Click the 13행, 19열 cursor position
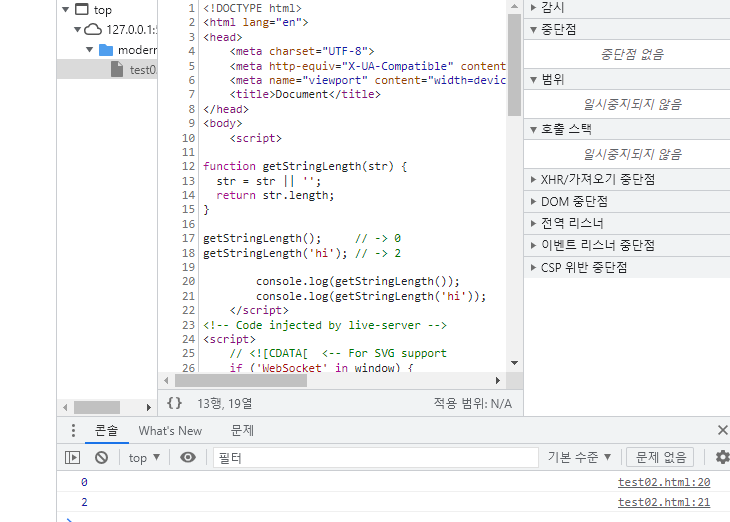 (225, 403)
